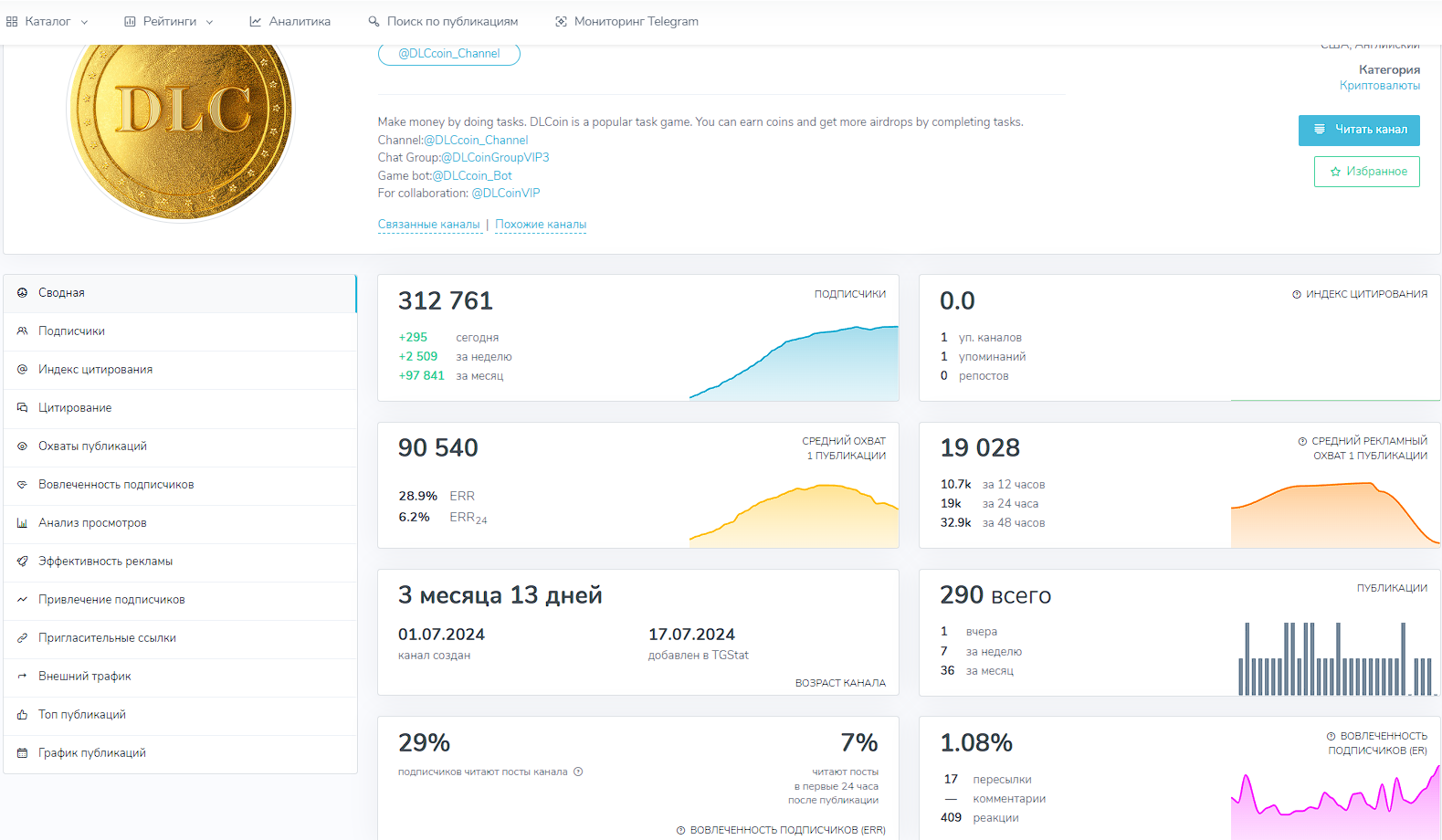This screenshot has height=840, width=1442.
Task: Open Охваты публикаций section
Action: (x=180, y=446)
